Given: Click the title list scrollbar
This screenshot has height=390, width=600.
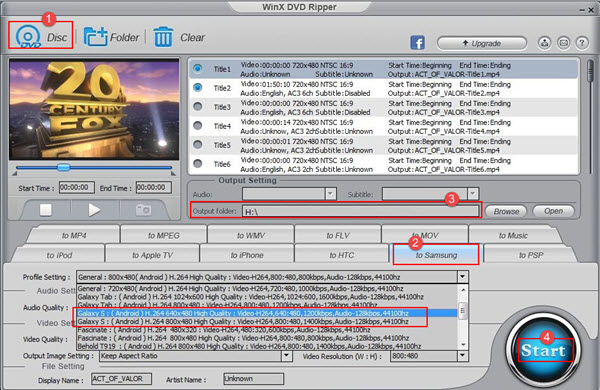Looking at the screenshot, I should click(590, 71).
